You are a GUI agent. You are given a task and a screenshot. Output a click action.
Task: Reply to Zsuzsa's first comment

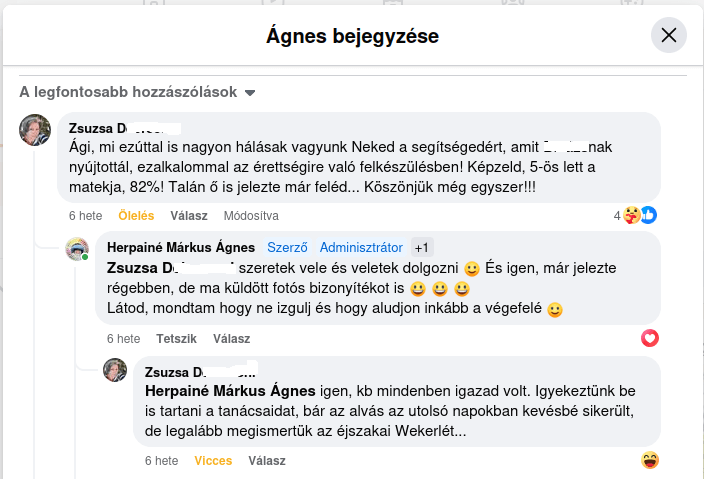point(189,215)
